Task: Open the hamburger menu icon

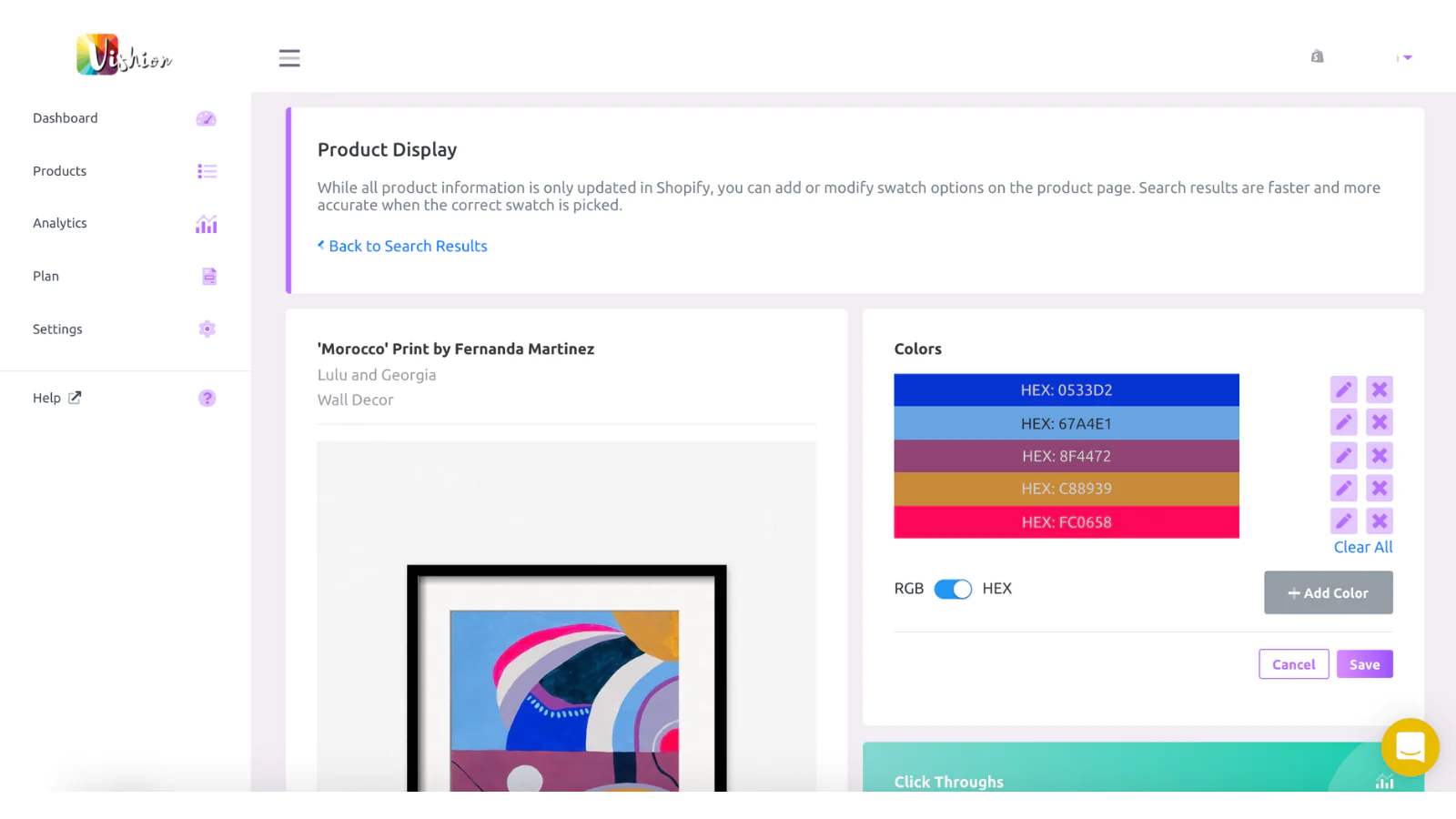Action: [x=289, y=58]
